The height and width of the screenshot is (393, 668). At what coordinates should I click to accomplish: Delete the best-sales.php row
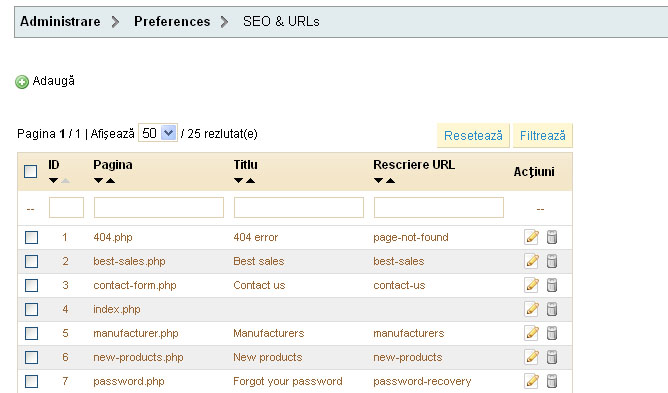[552, 261]
